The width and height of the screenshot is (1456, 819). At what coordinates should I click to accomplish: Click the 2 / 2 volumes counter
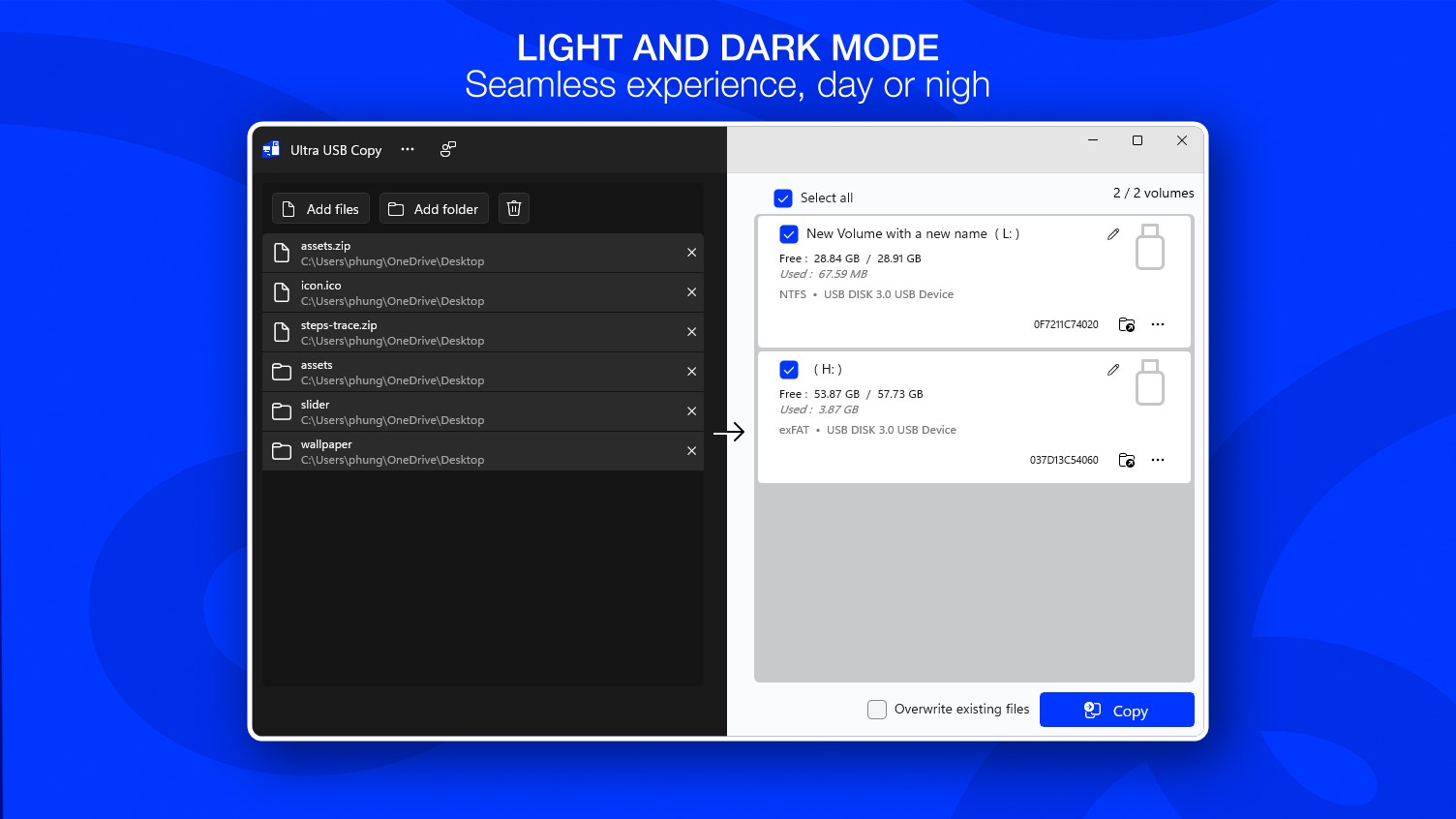(1153, 193)
